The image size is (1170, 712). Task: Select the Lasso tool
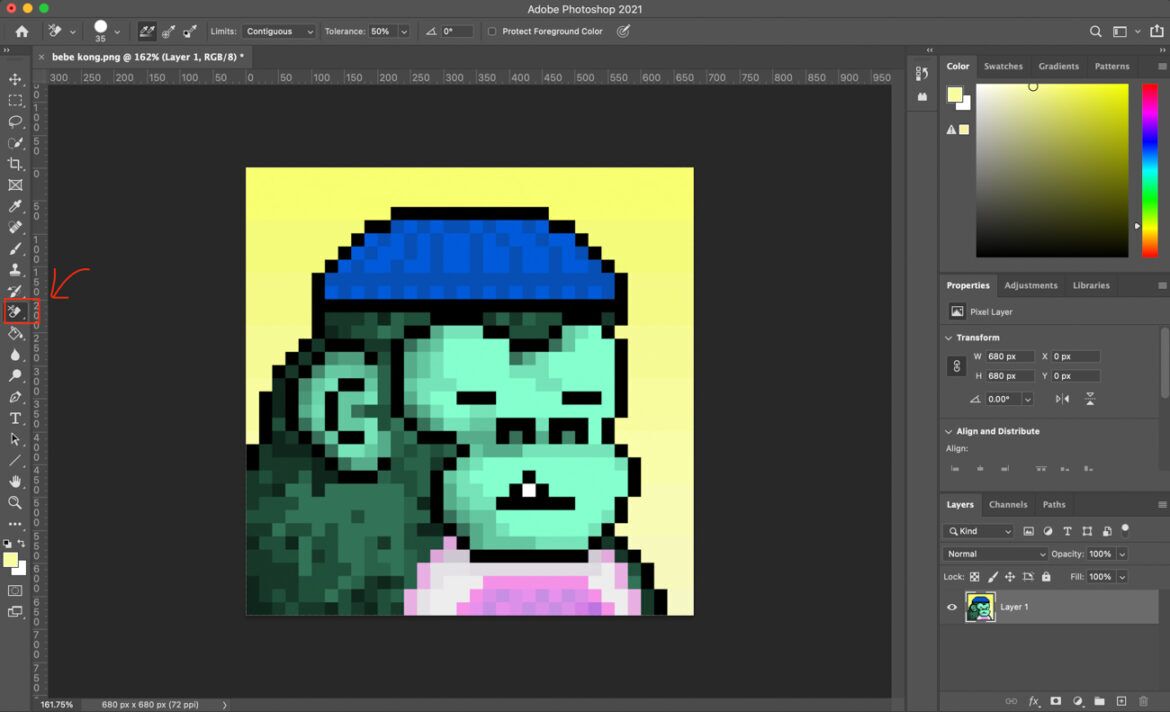(15, 121)
